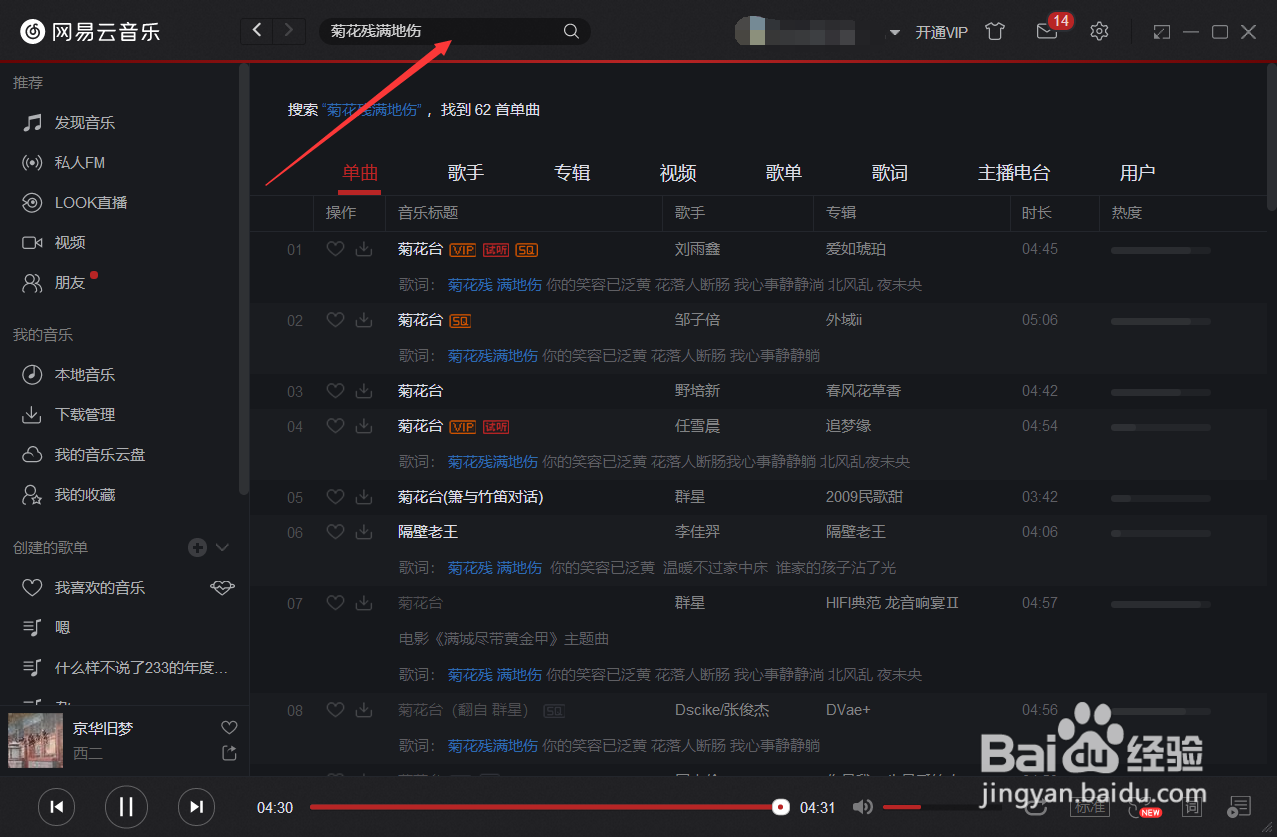Click 开通VIP link
The image size is (1277, 837).
pos(942,32)
